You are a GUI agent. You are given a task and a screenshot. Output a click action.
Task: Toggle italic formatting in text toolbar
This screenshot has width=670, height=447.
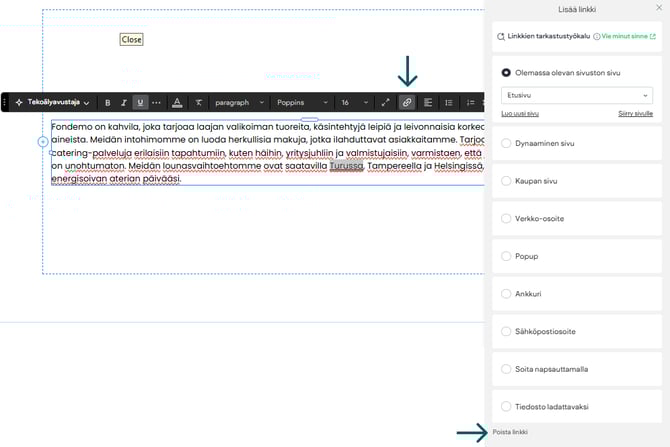pos(124,103)
